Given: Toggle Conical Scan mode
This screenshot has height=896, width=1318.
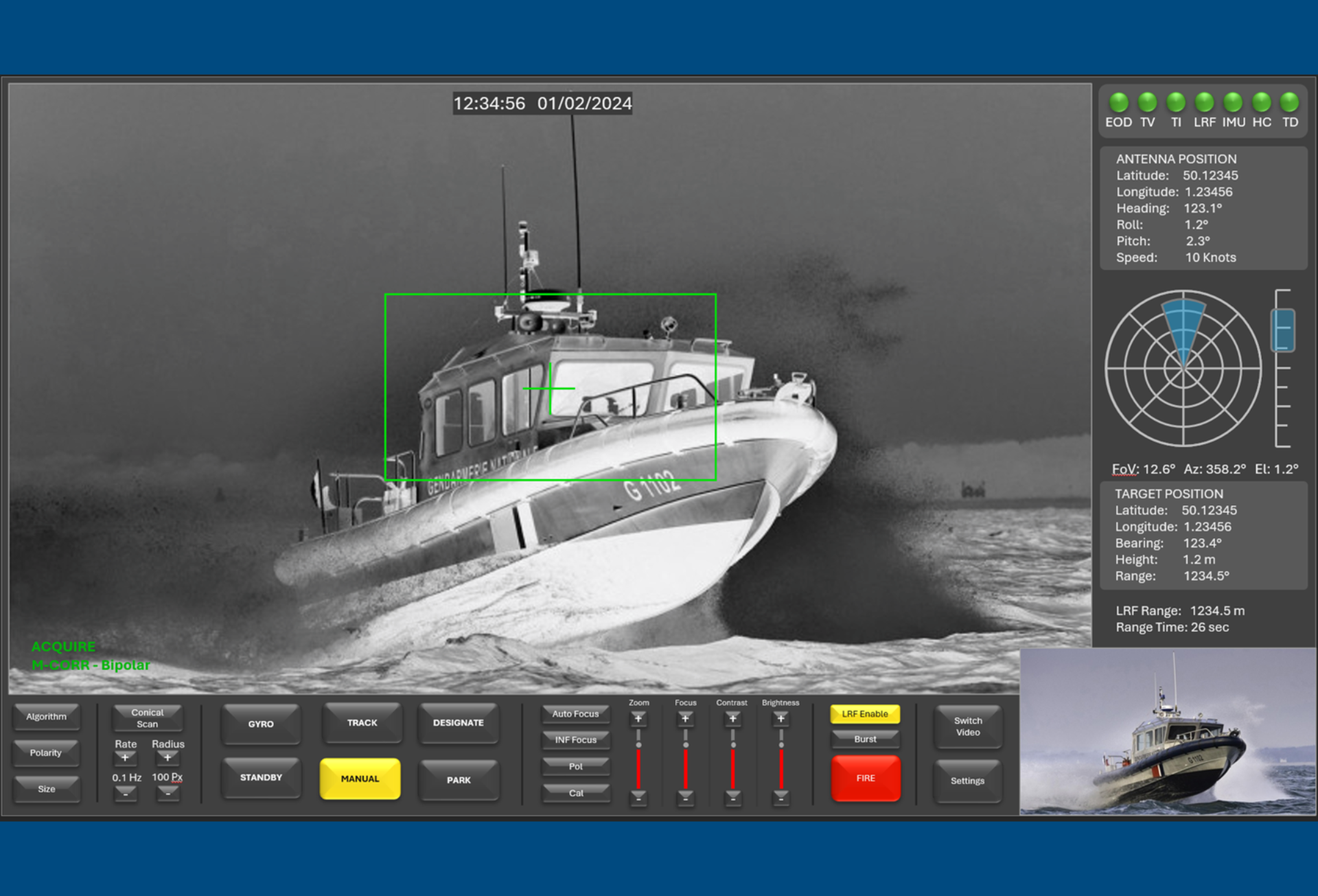Looking at the screenshot, I should pyautogui.click(x=147, y=718).
